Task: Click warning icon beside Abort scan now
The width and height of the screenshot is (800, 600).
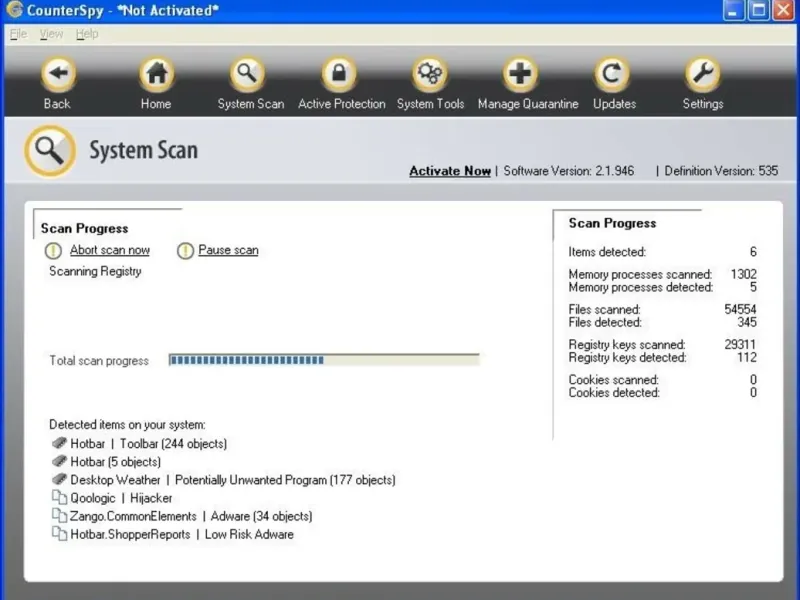Action: [53, 251]
